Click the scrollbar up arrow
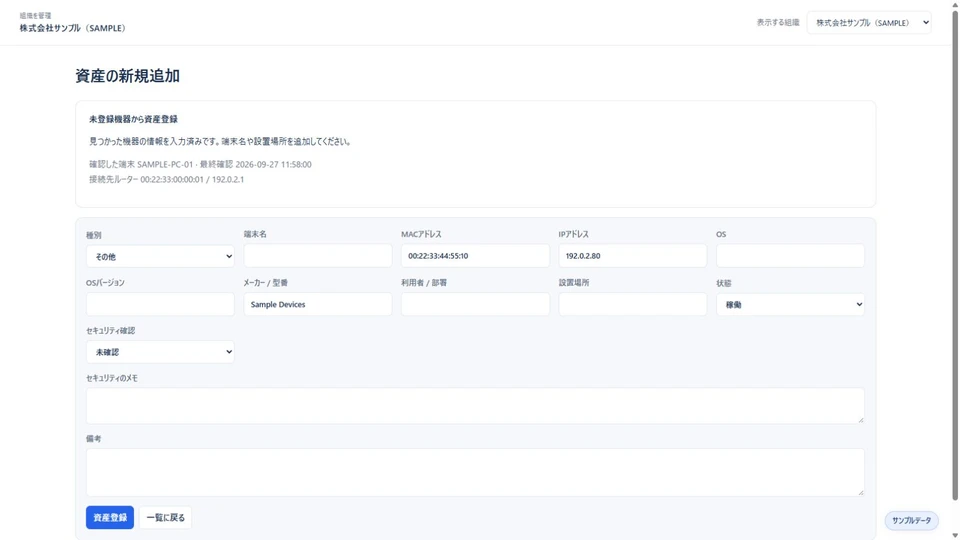This screenshot has width=960, height=540. pos(954,4)
